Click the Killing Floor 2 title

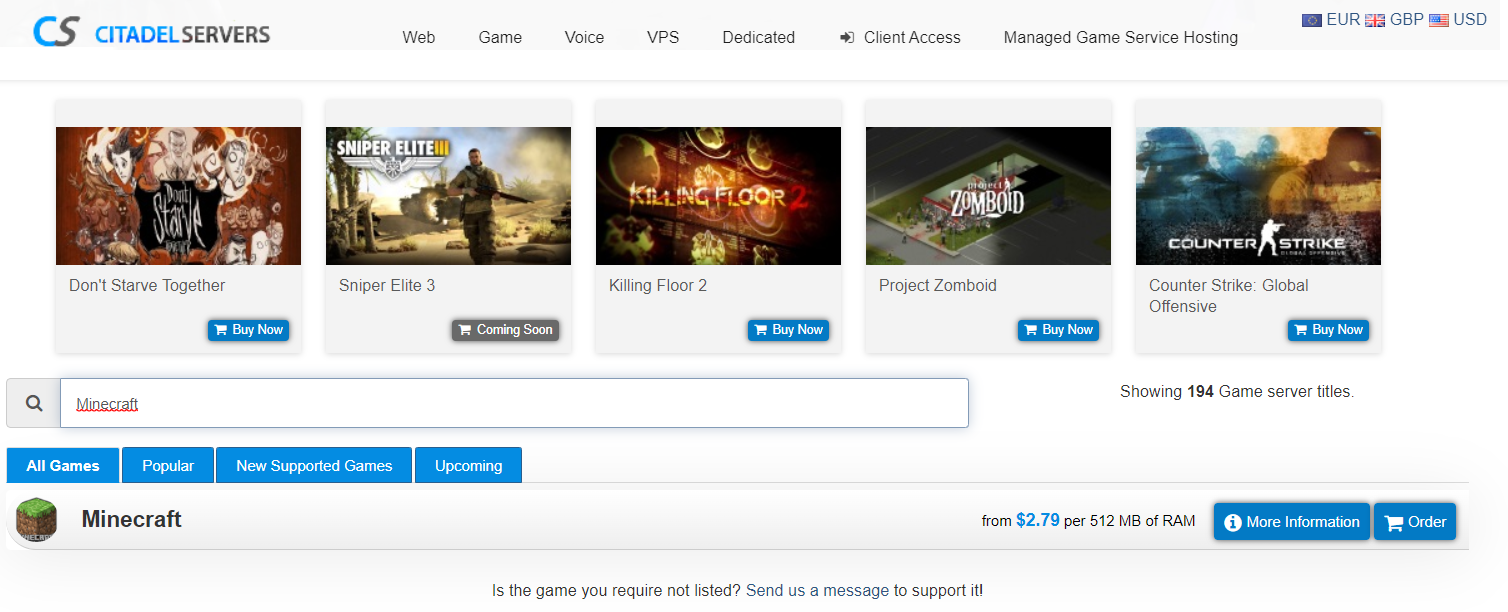[x=658, y=286]
